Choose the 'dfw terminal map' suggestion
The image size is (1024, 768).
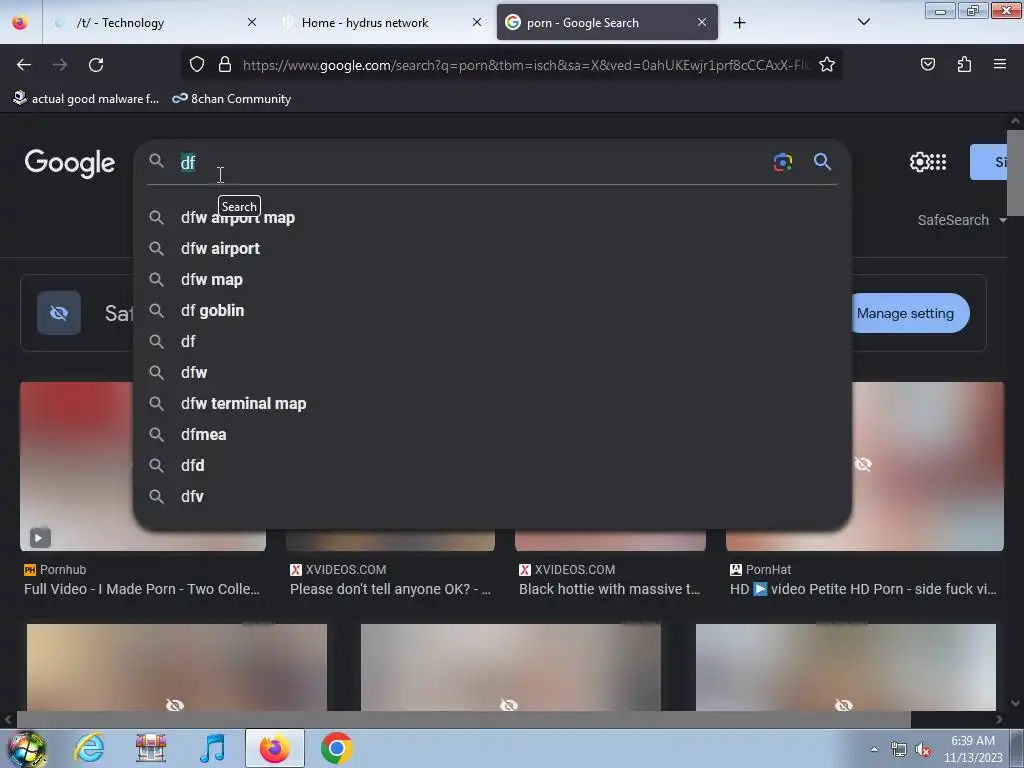492,404
